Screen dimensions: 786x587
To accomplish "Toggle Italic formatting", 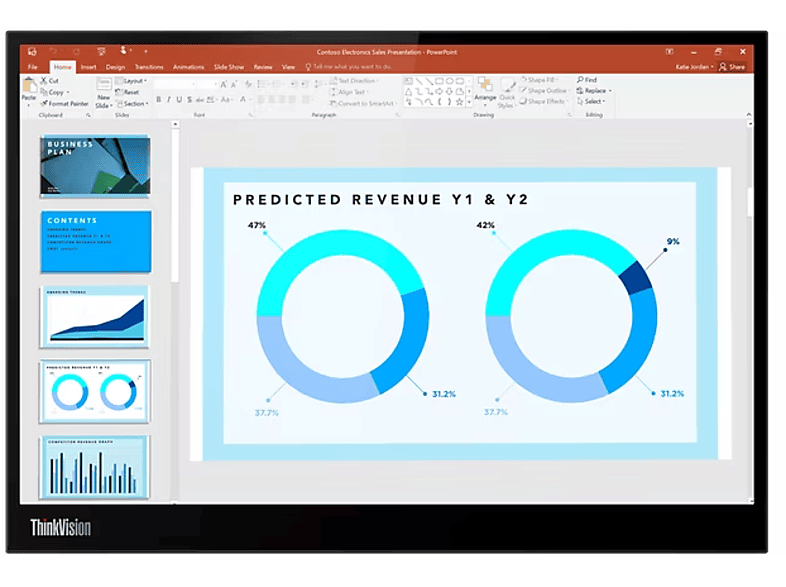I will pyautogui.click(x=168, y=99).
